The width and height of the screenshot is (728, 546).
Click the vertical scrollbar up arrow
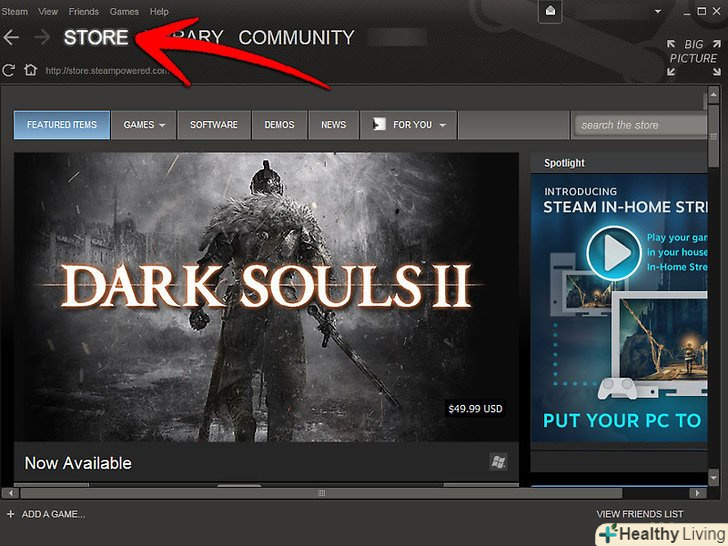(x=714, y=96)
